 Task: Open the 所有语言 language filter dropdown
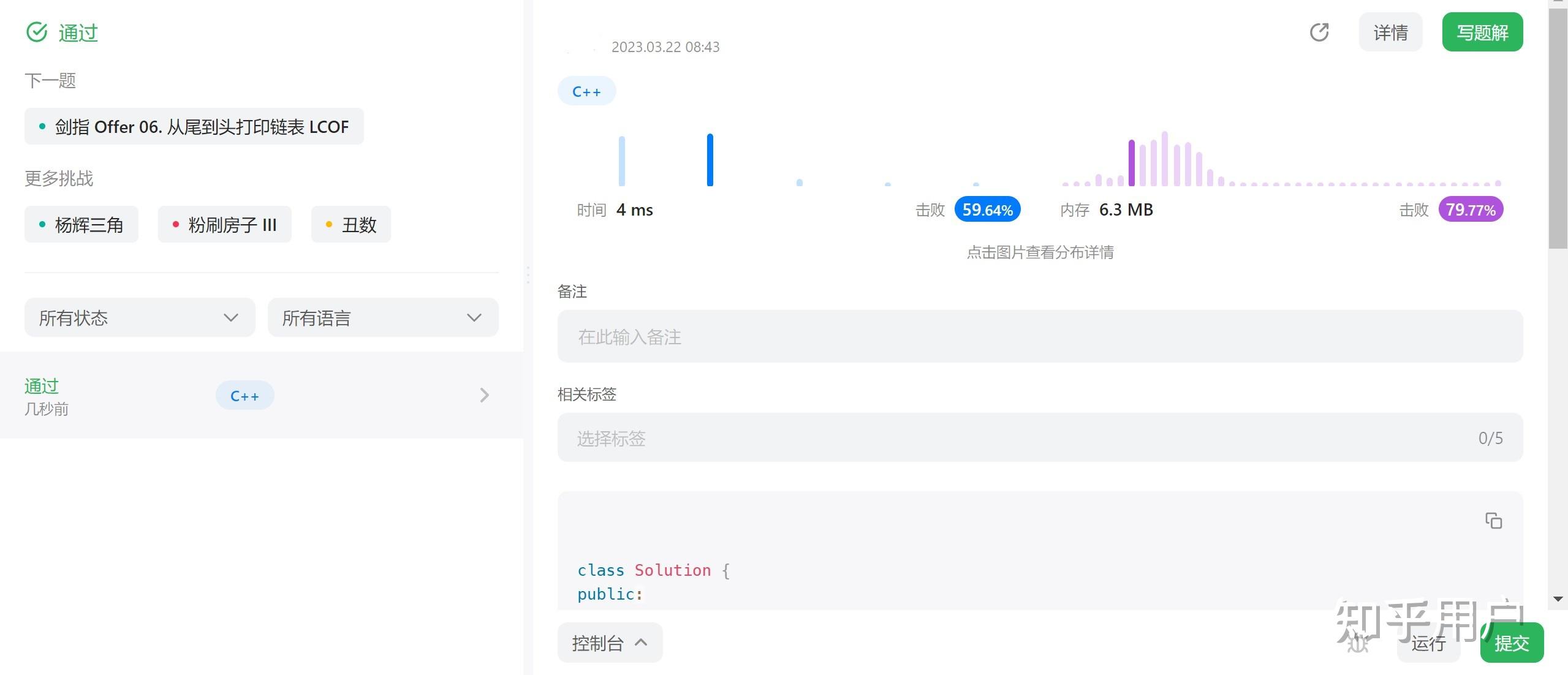[383, 317]
